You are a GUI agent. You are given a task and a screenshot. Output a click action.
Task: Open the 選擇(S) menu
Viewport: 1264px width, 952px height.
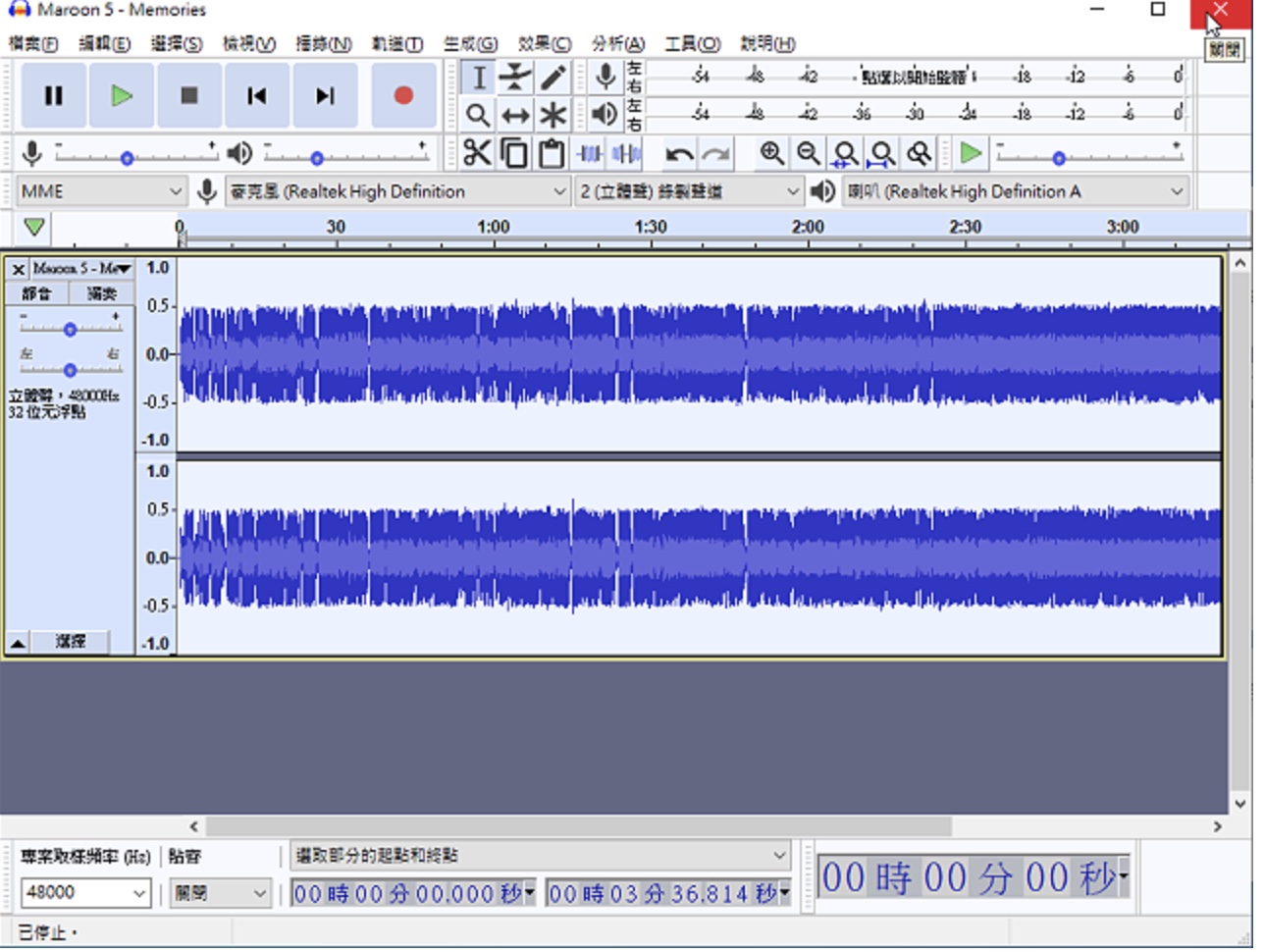click(x=177, y=44)
